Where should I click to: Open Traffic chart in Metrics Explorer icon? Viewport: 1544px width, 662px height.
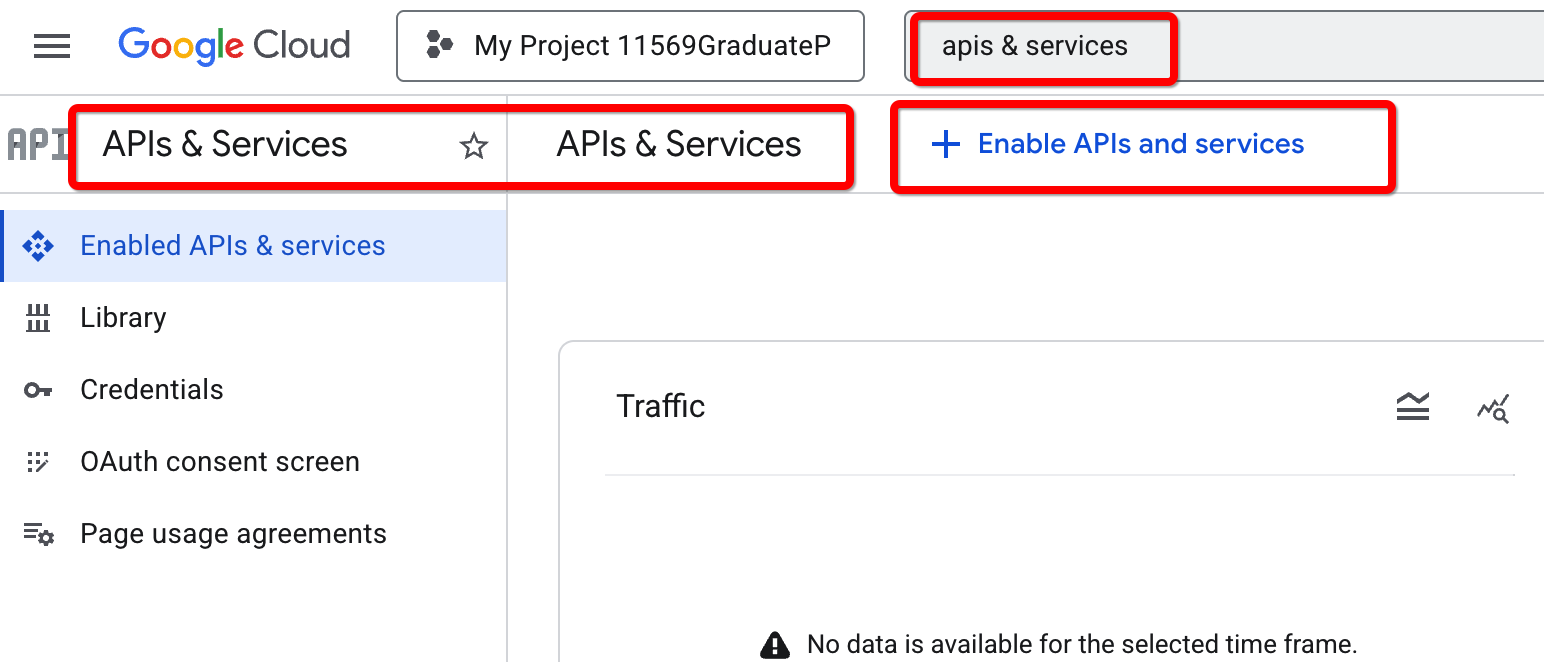pyautogui.click(x=1493, y=408)
